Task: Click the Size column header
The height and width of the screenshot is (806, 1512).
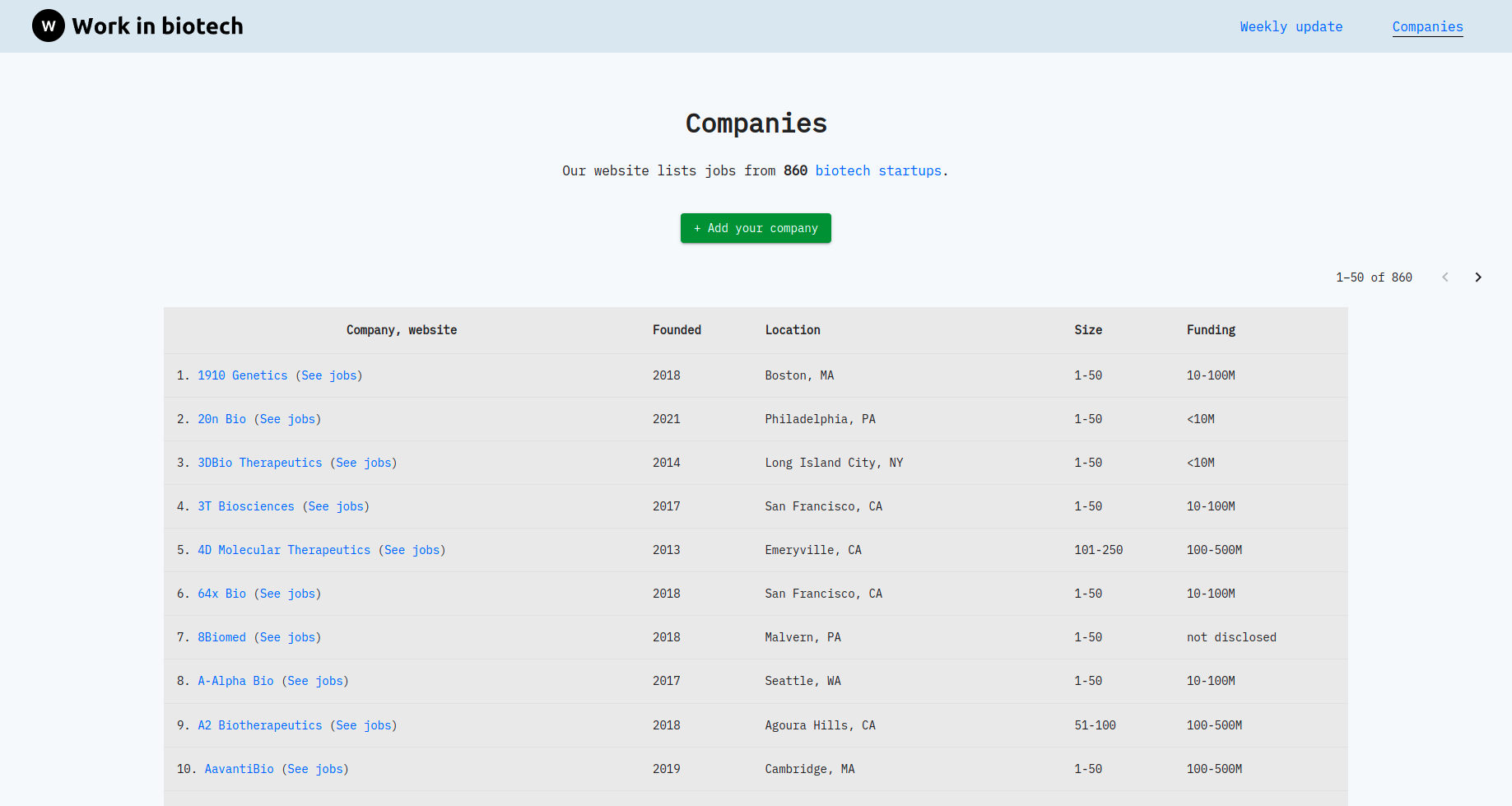Action: tap(1088, 330)
